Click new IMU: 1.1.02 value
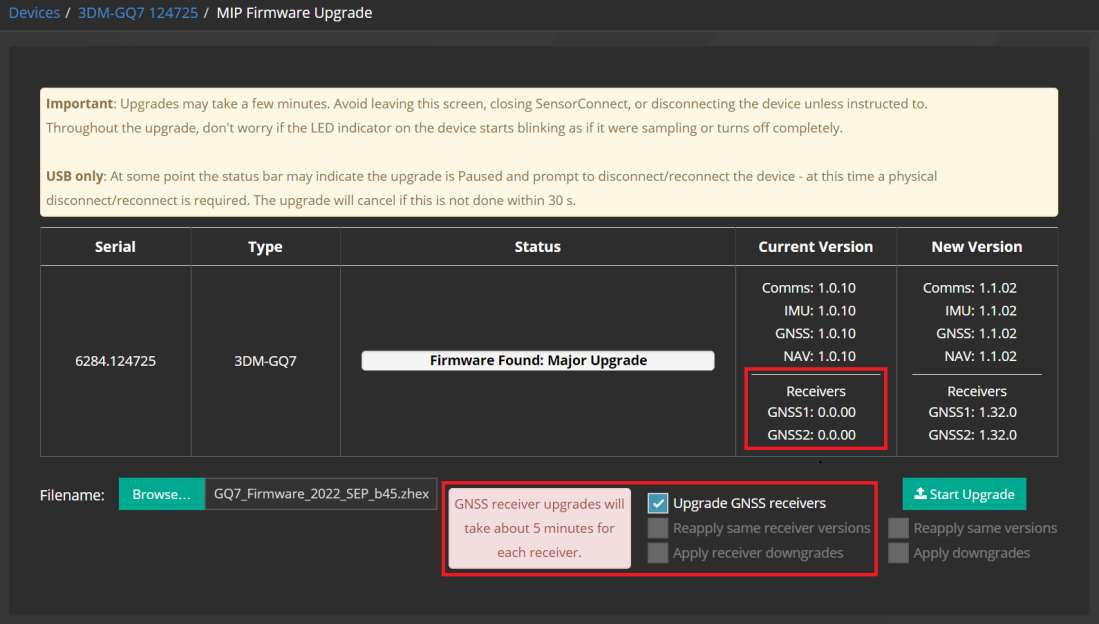This screenshot has height=624, width=1099. 981,311
